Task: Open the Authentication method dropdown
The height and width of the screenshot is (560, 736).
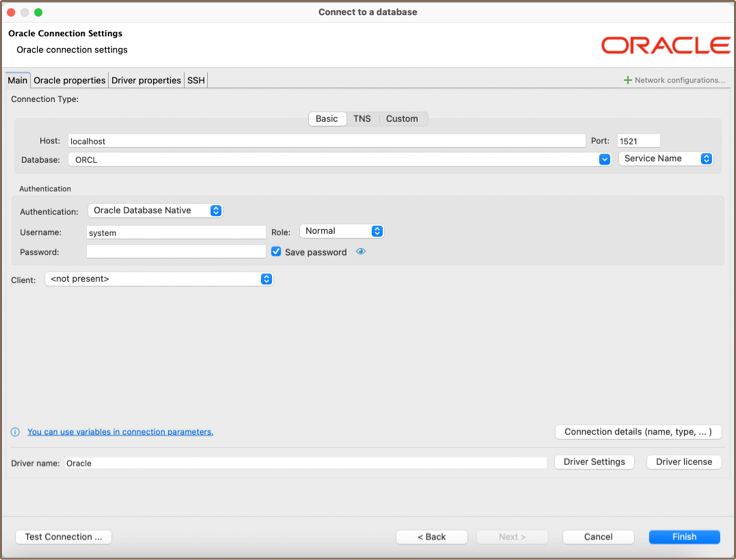Action: coord(156,211)
